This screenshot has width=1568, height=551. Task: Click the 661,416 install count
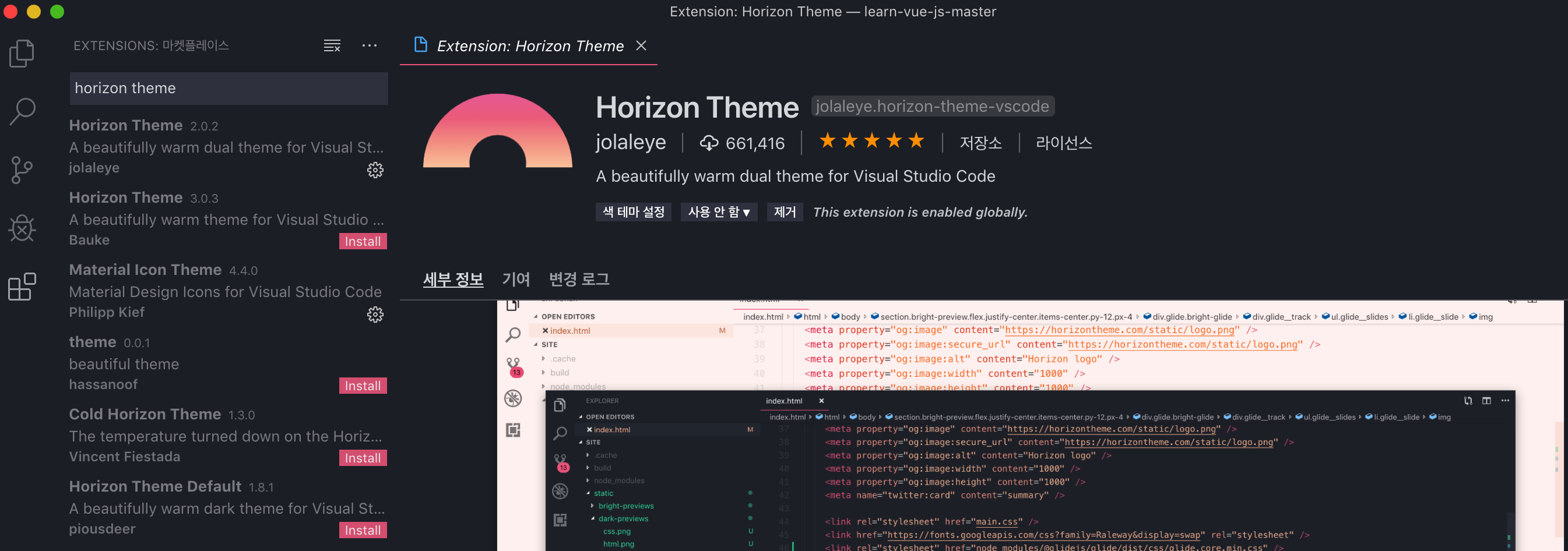click(755, 143)
